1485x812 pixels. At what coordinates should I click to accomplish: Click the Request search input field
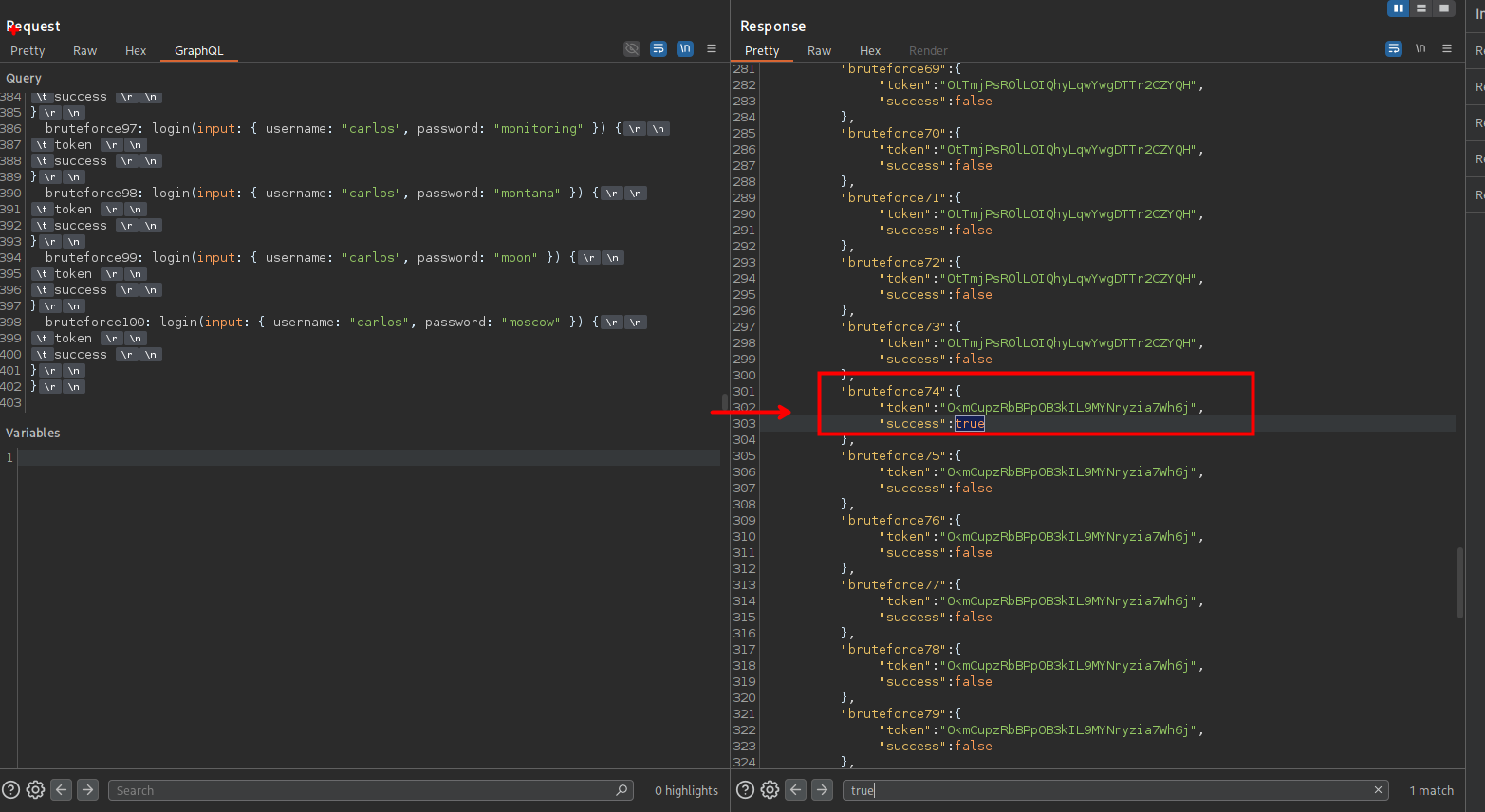tap(361, 790)
